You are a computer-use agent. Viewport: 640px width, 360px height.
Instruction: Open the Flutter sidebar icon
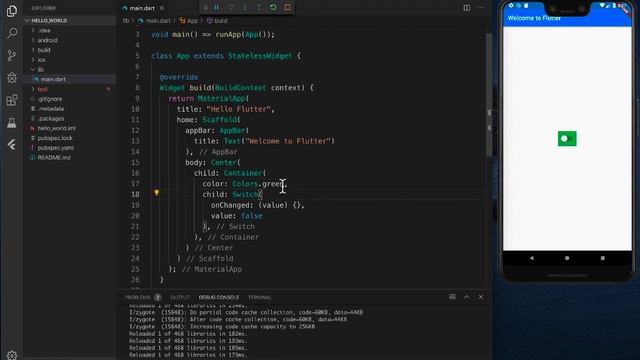click(x=12, y=144)
